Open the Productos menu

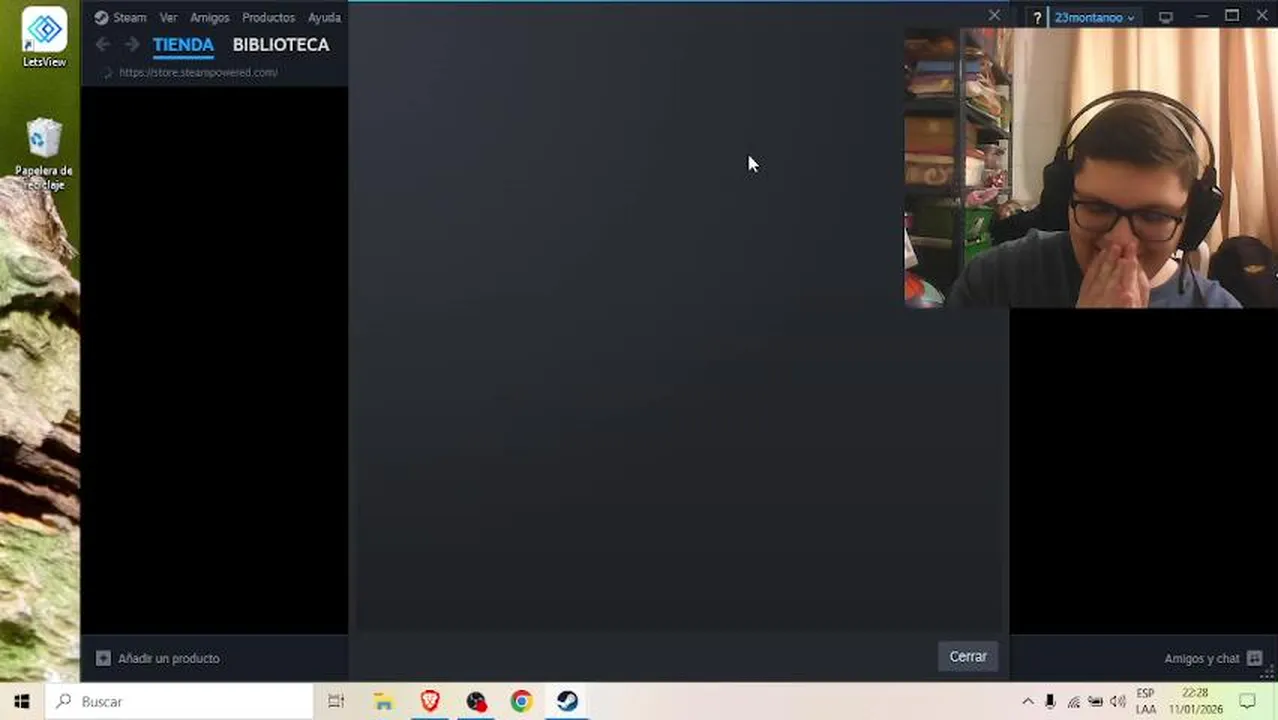268,17
